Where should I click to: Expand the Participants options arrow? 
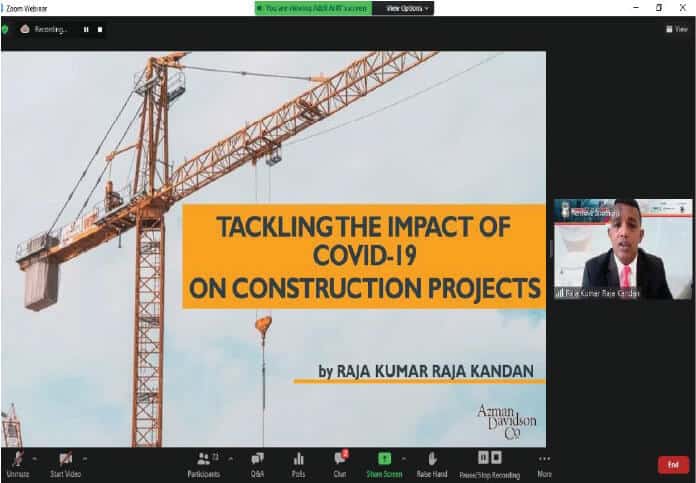click(x=230, y=459)
